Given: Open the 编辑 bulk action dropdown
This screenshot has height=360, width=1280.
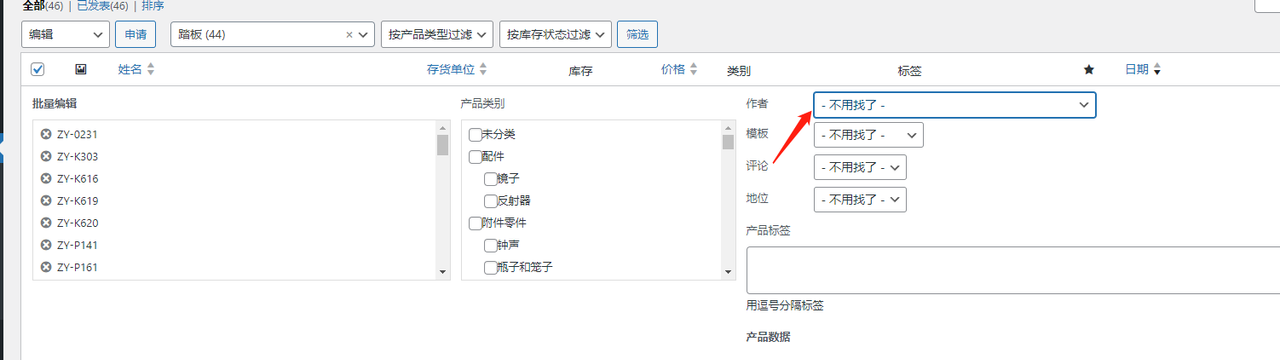Looking at the screenshot, I should (x=65, y=34).
